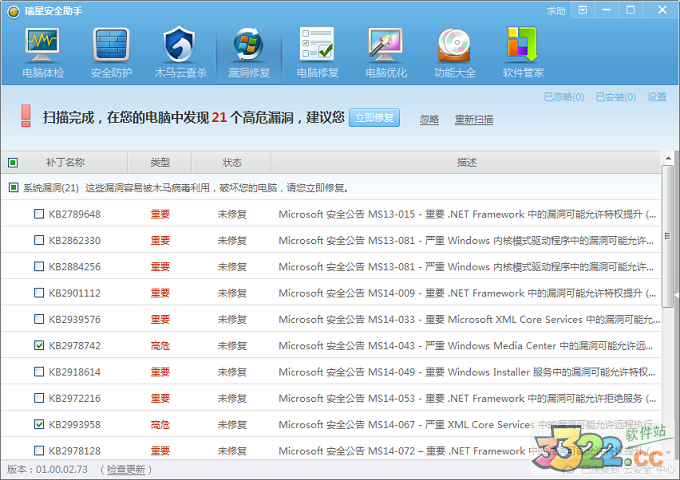Open 设置 settings
Screen dimensions: 680x480
coord(657,97)
